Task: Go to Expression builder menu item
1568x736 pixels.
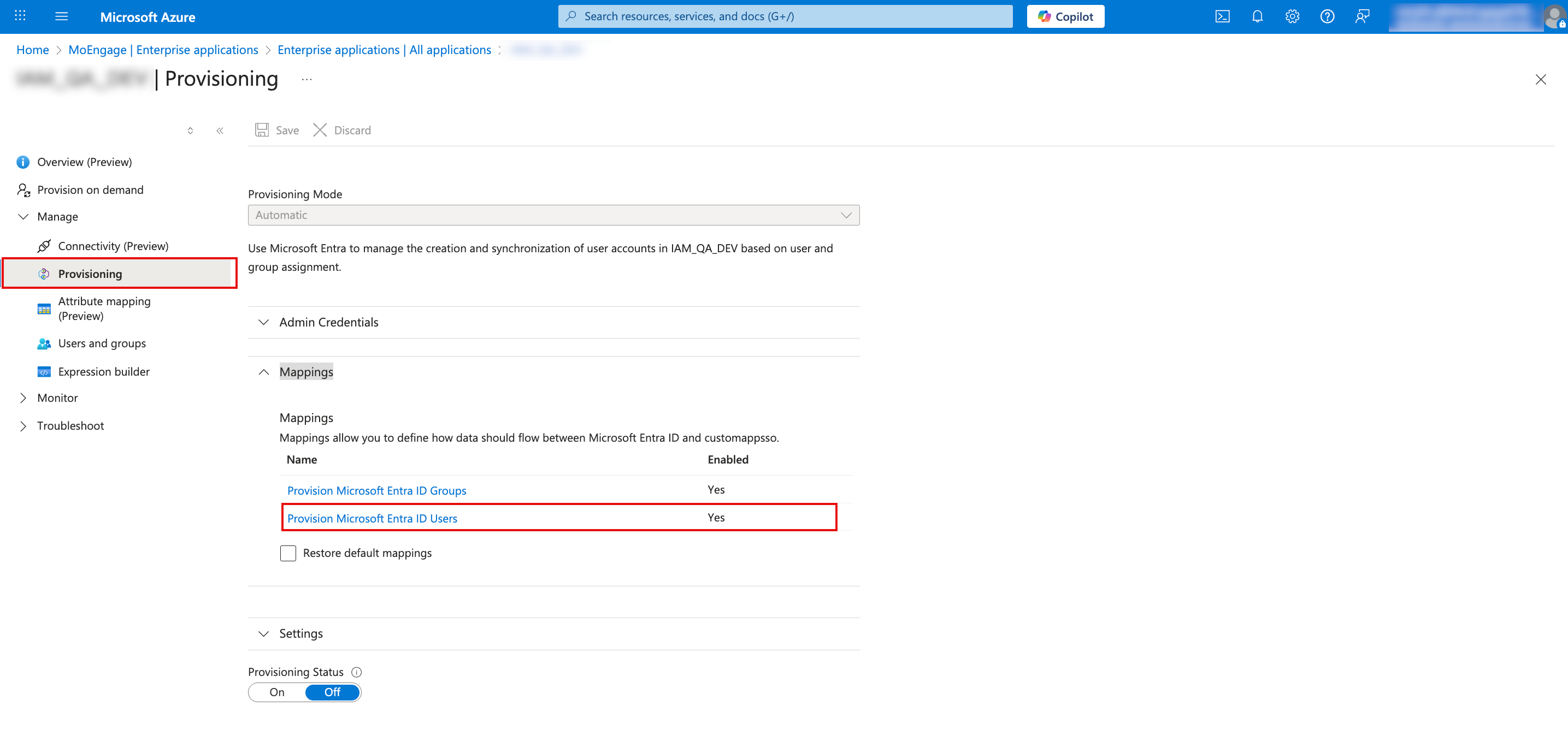Action: [x=103, y=372]
